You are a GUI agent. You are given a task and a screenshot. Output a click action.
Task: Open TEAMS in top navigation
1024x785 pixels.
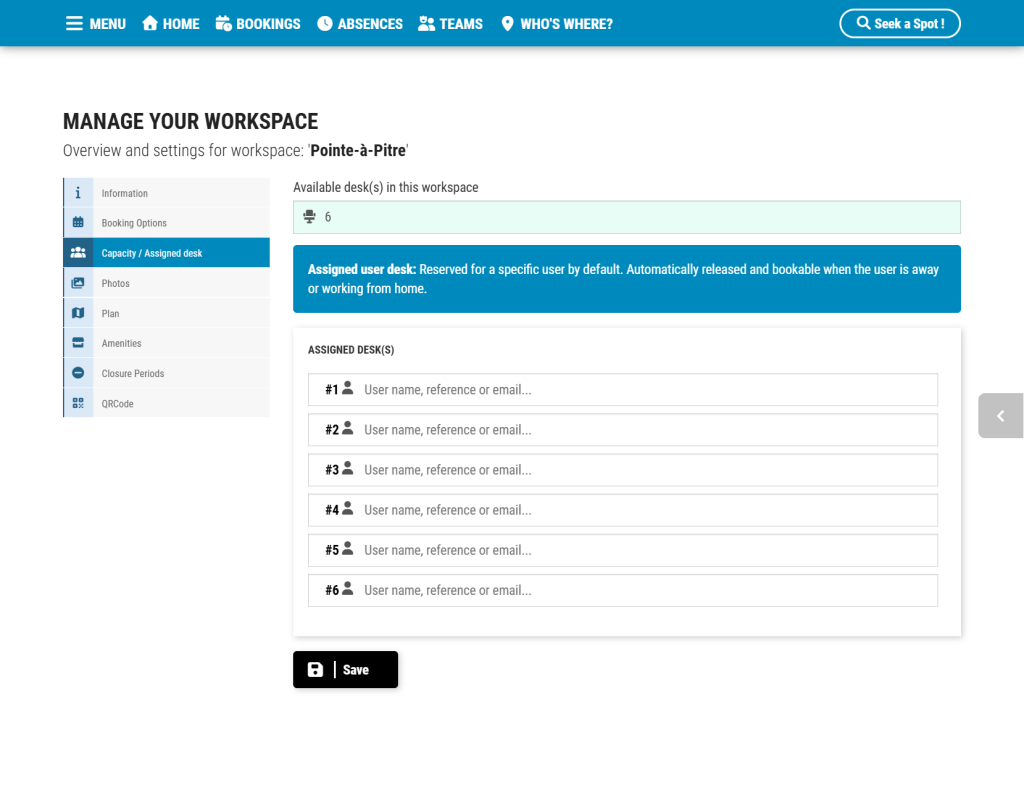[x=451, y=24]
